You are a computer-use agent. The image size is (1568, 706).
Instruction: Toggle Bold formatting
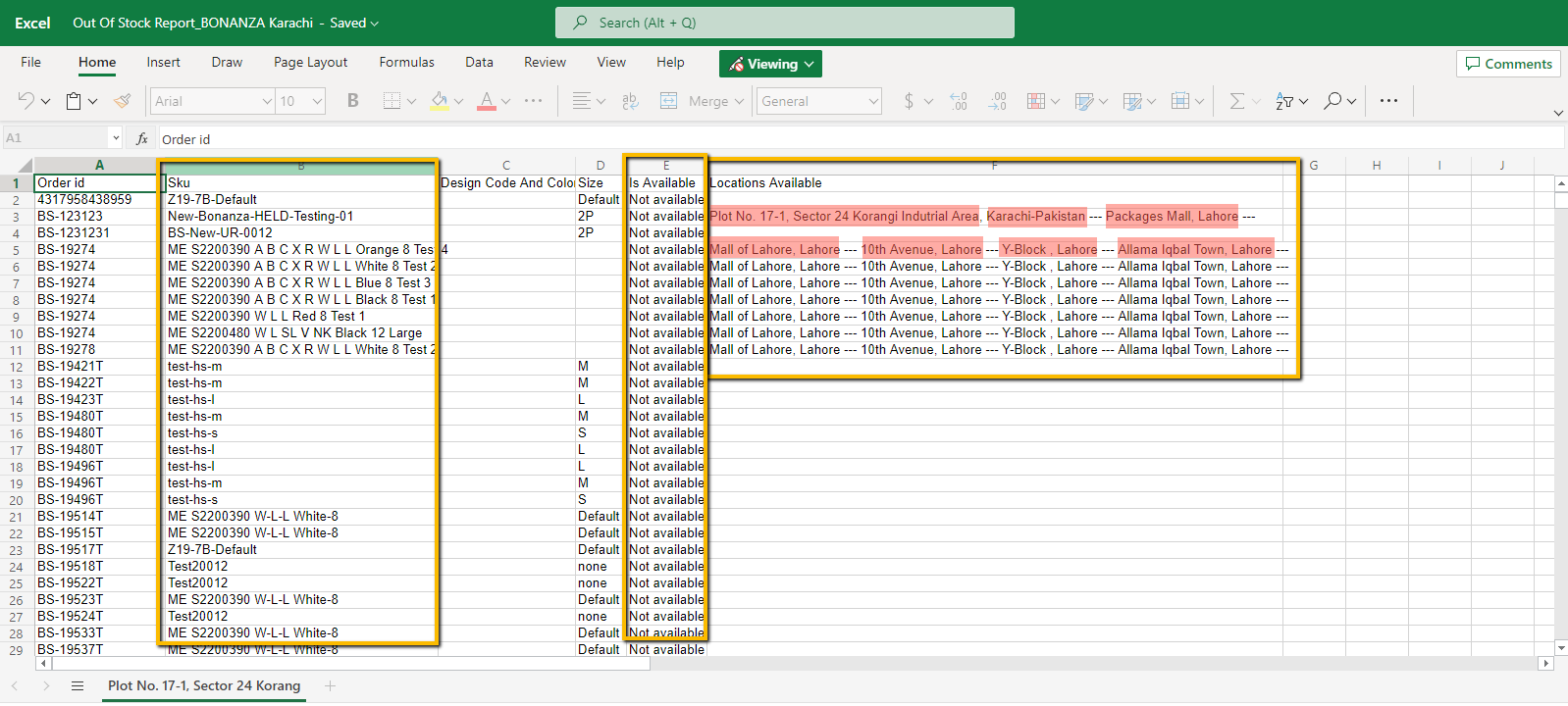point(353,101)
